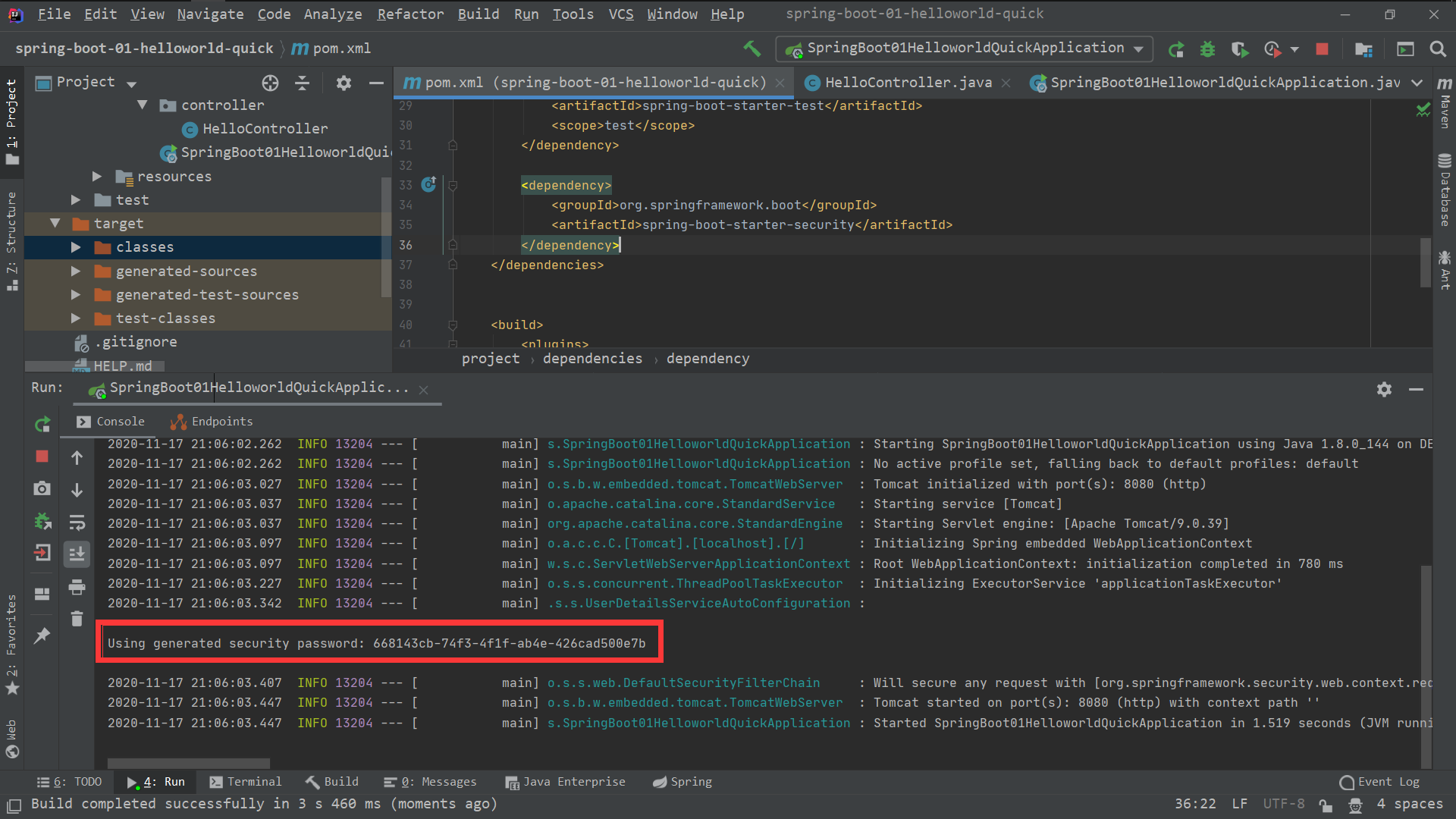
Task: Toggle soft-wrap in the console
Action: 77,522
